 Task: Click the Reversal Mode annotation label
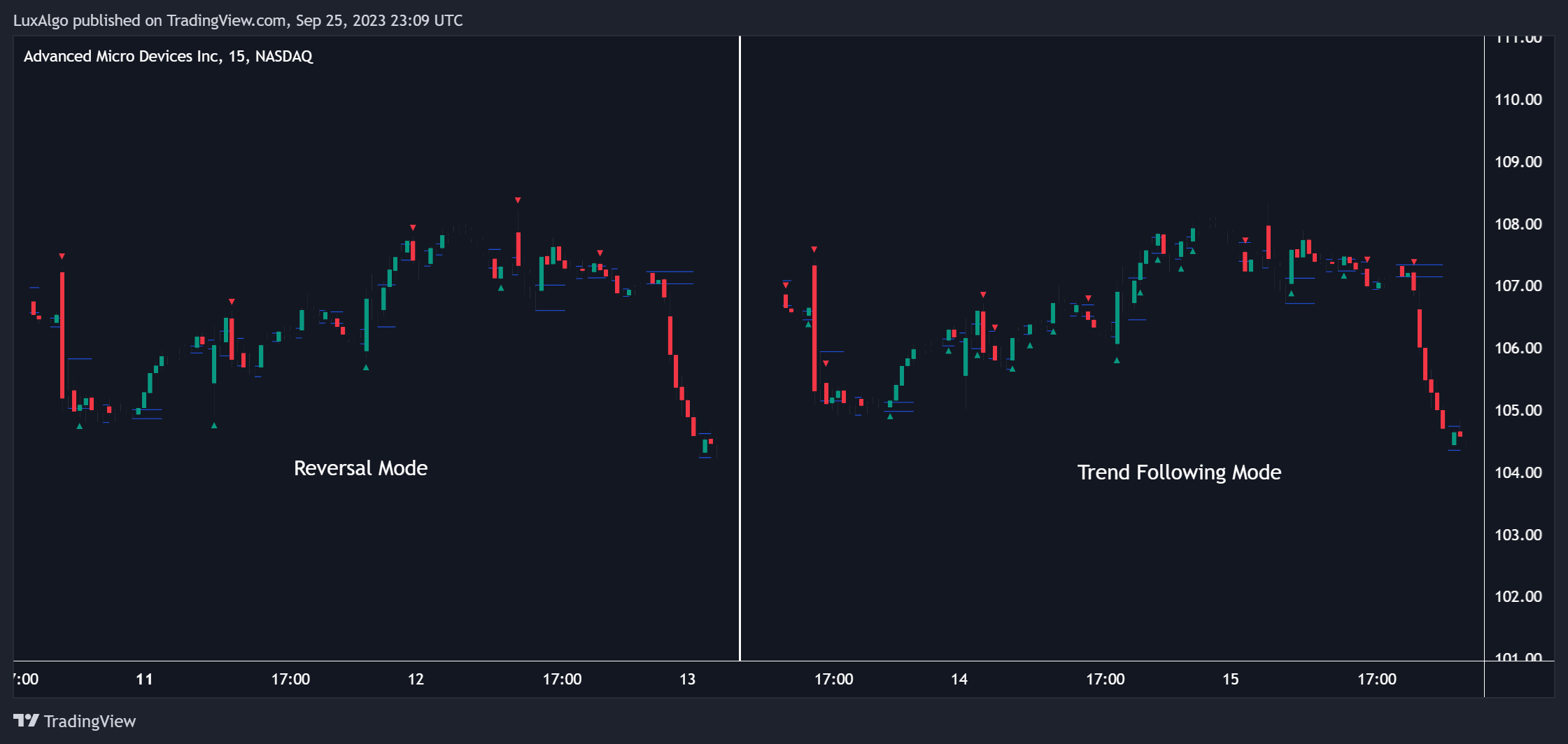[x=360, y=468]
